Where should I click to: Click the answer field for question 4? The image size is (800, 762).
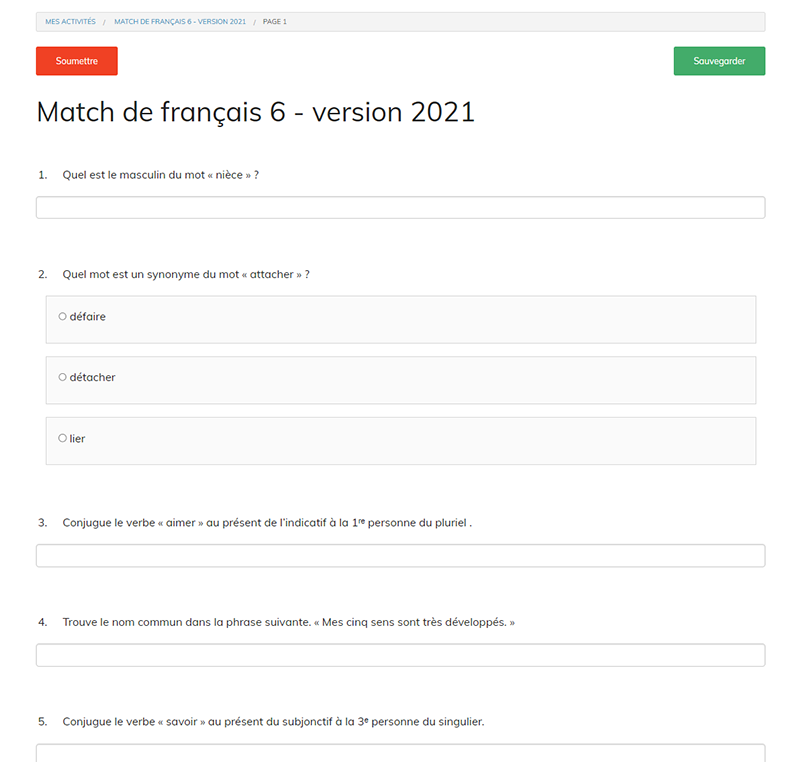(x=400, y=654)
